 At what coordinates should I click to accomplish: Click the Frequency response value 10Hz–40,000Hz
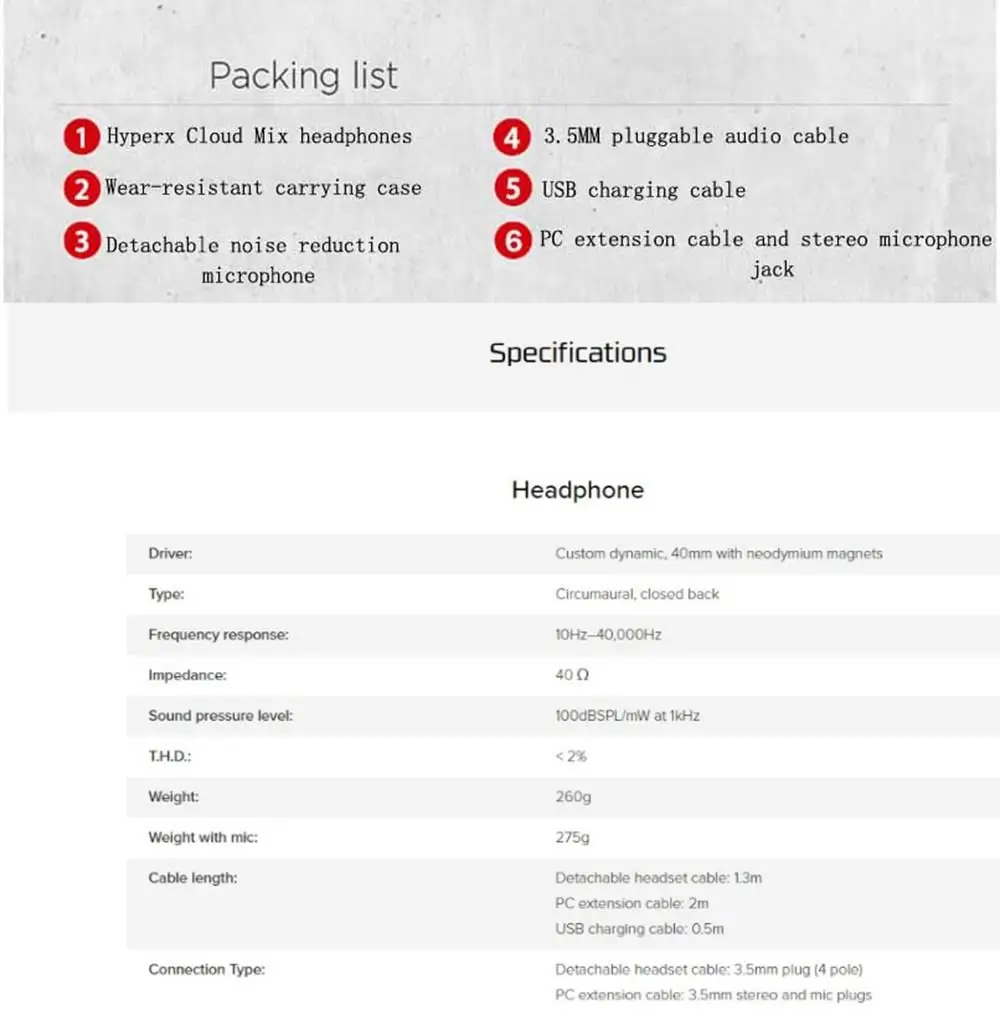tap(608, 635)
